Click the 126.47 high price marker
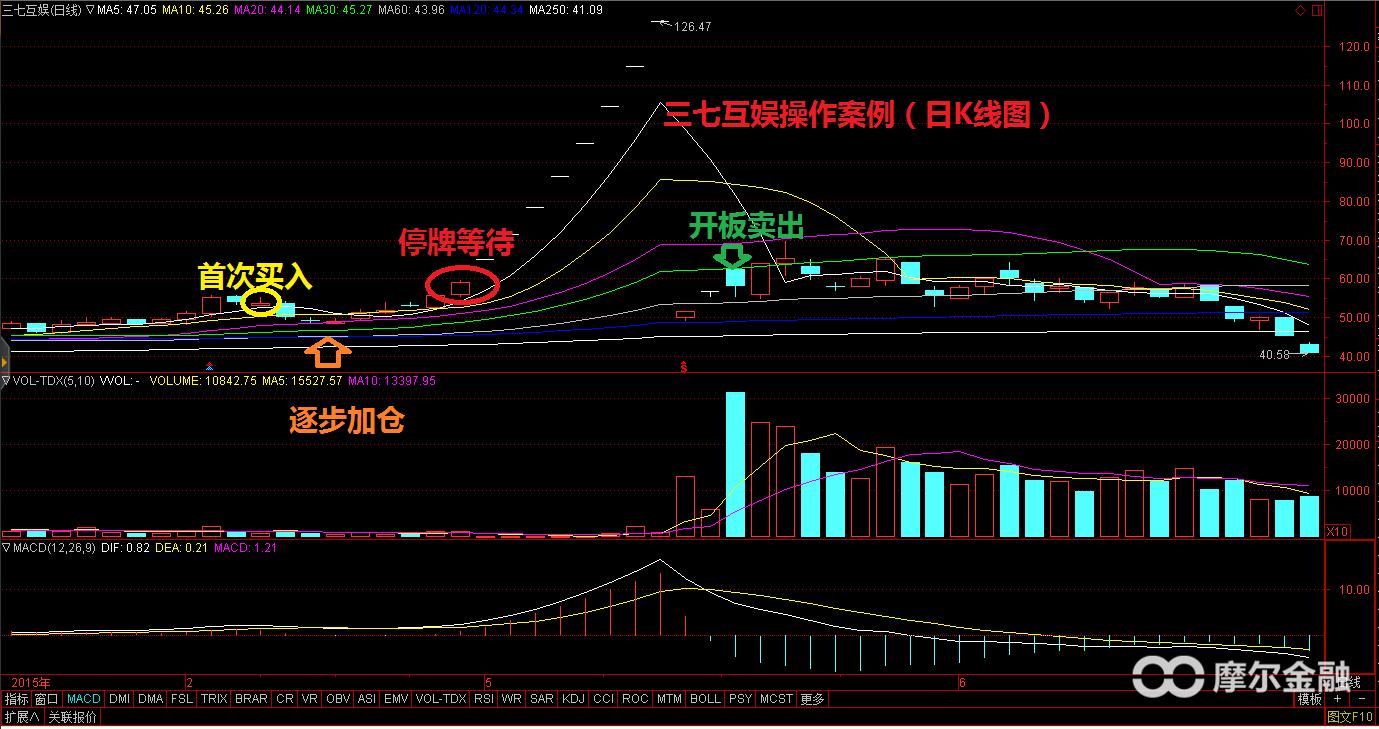This screenshot has width=1379, height=729. point(693,26)
